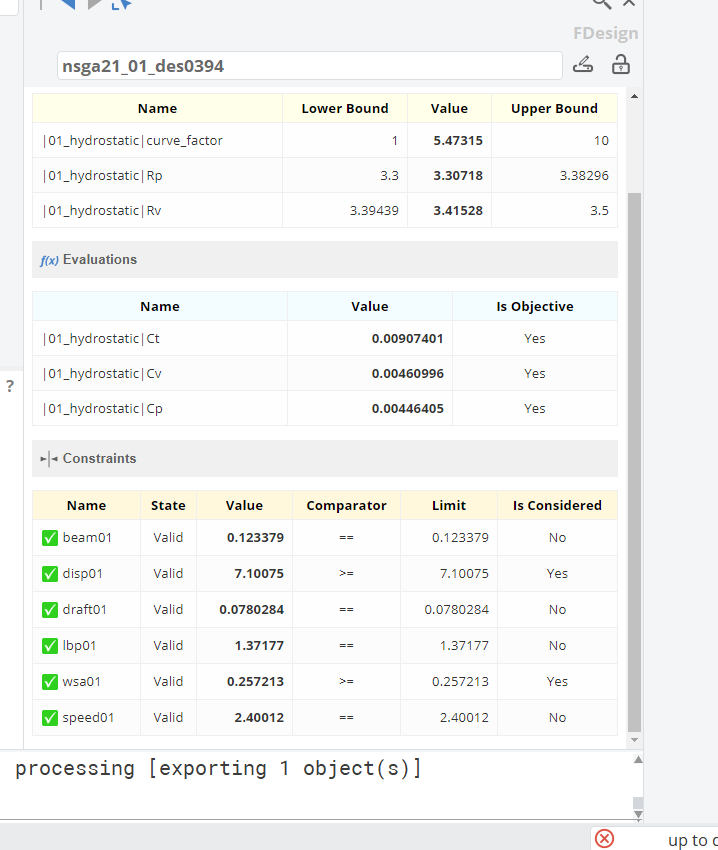Click the green check icon for beam01
The height and width of the screenshot is (850, 718).
[x=50, y=538]
